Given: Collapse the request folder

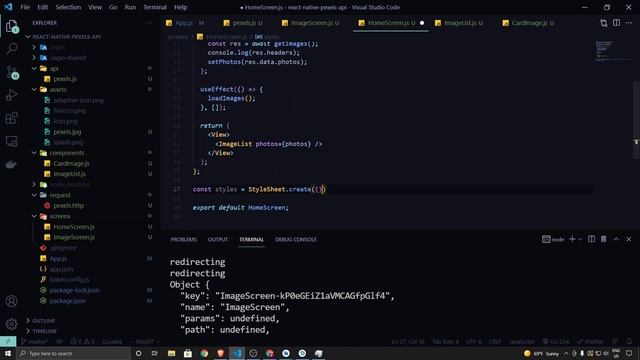Looking at the screenshot, I should pos(34,195).
